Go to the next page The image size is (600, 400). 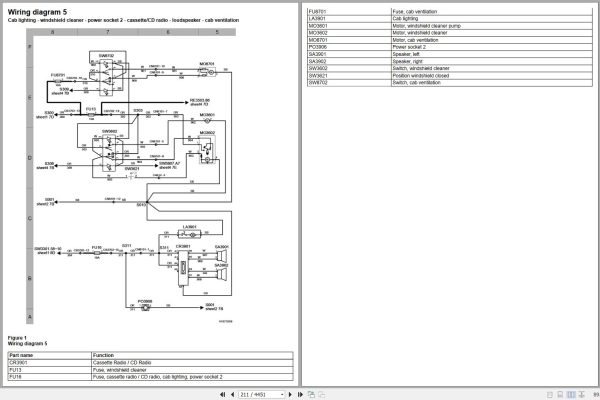pyautogui.click(x=290, y=394)
